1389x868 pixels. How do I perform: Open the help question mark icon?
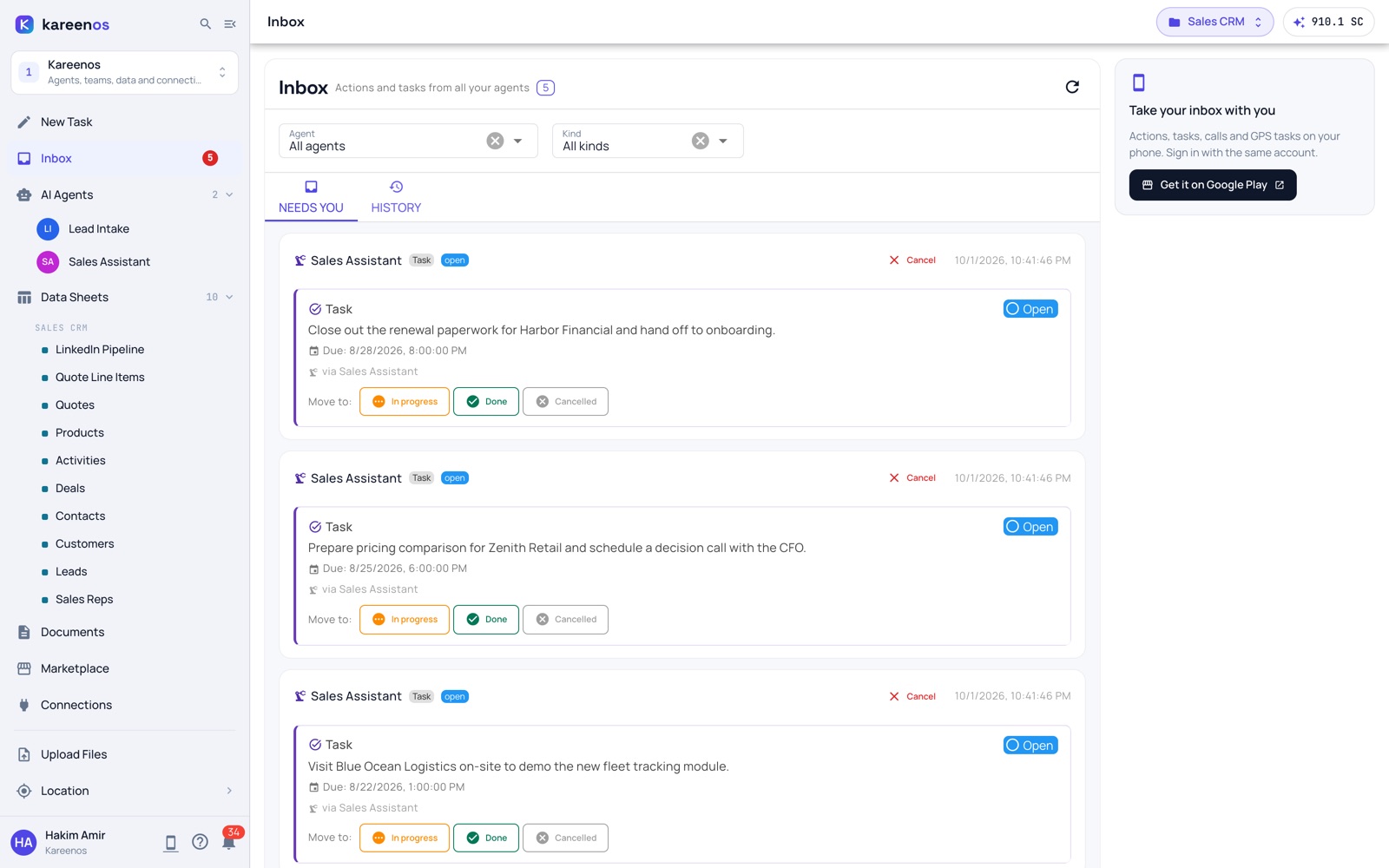(x=200, y=842)
